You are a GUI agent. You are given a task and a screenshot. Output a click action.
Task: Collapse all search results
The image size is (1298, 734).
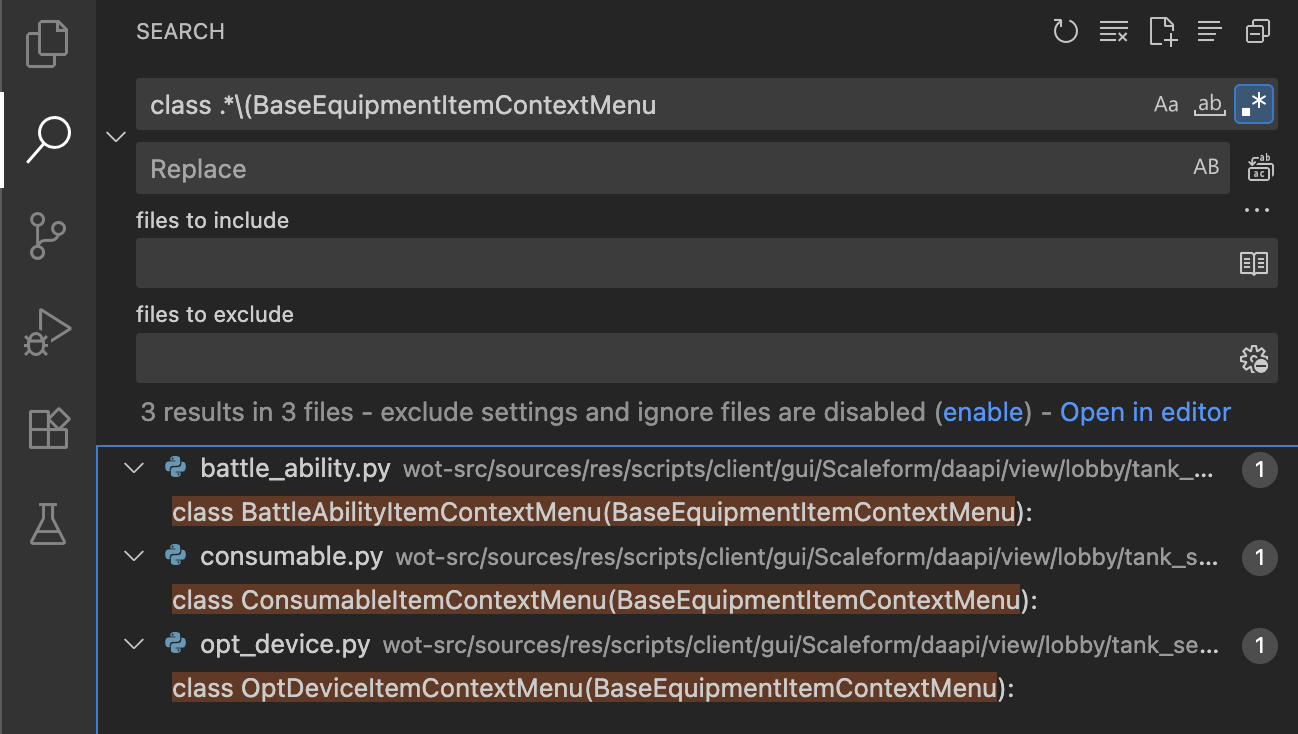(1257, 32)
